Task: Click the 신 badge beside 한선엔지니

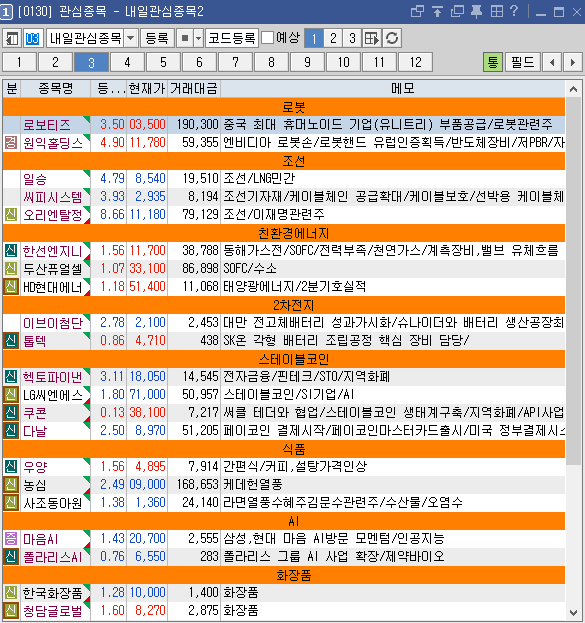Action: coord(11,250)
